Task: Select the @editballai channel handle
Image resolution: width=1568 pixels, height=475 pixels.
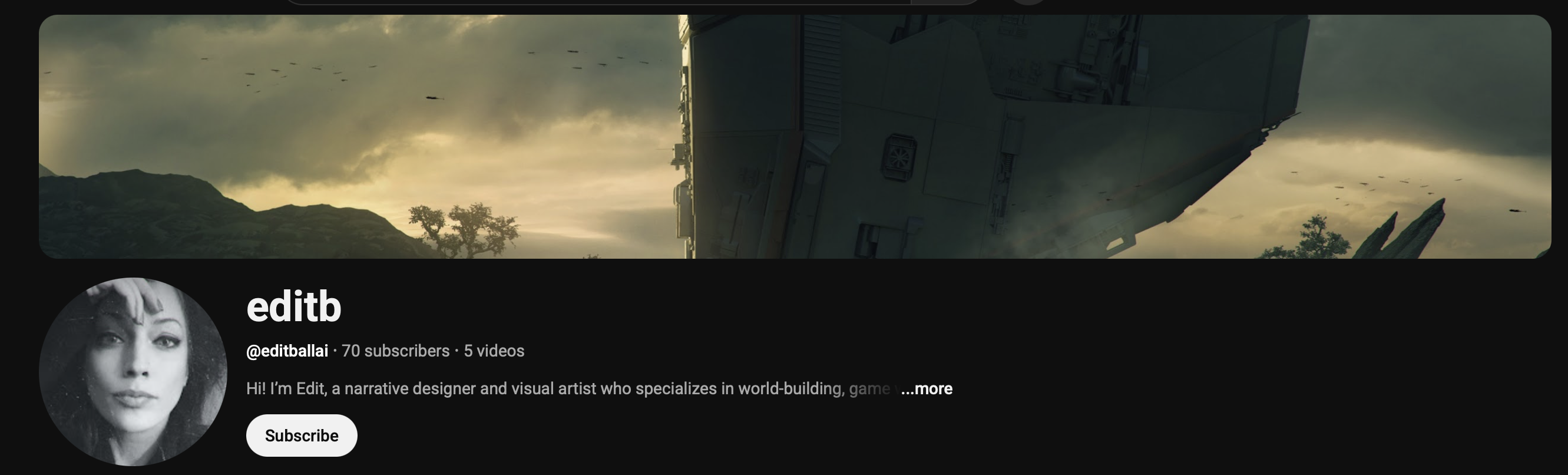Action: pos(287,351)
